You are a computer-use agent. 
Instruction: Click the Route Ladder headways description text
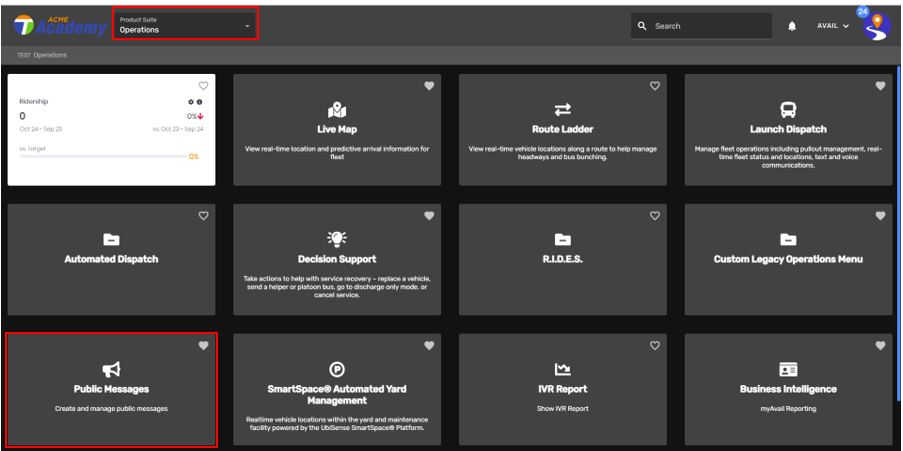(563, 153)
